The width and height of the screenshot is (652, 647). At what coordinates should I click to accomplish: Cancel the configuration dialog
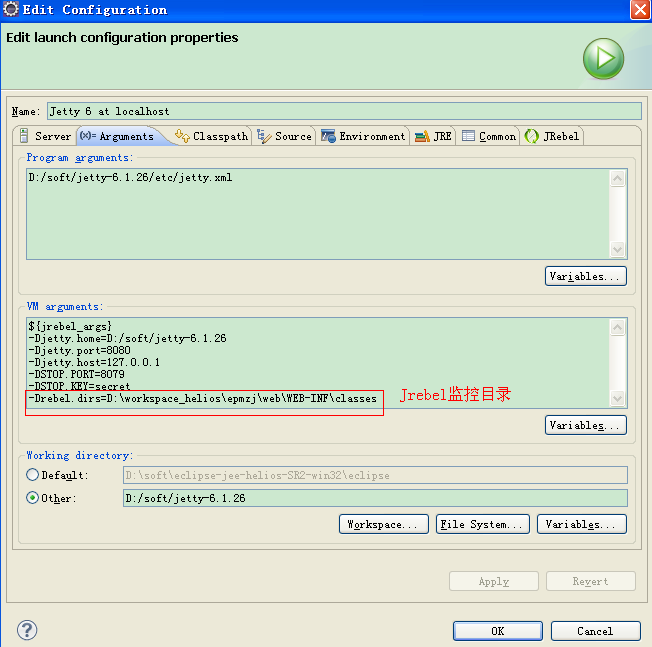[x=595, y=631]
